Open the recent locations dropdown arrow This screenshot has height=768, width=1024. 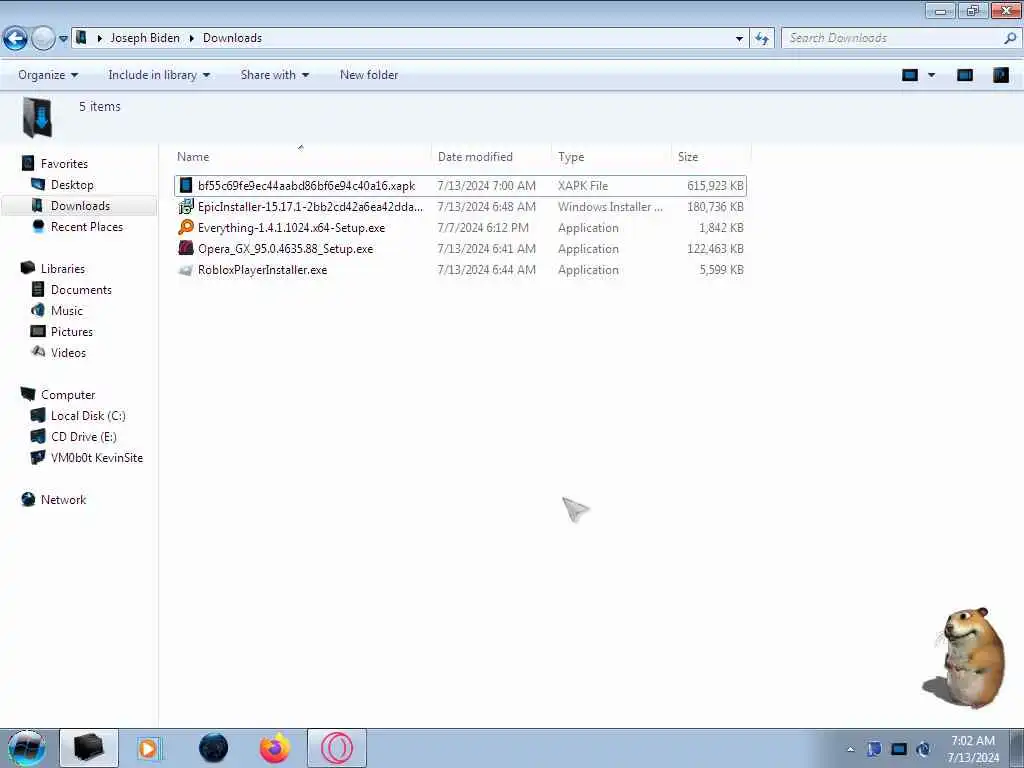63,39
